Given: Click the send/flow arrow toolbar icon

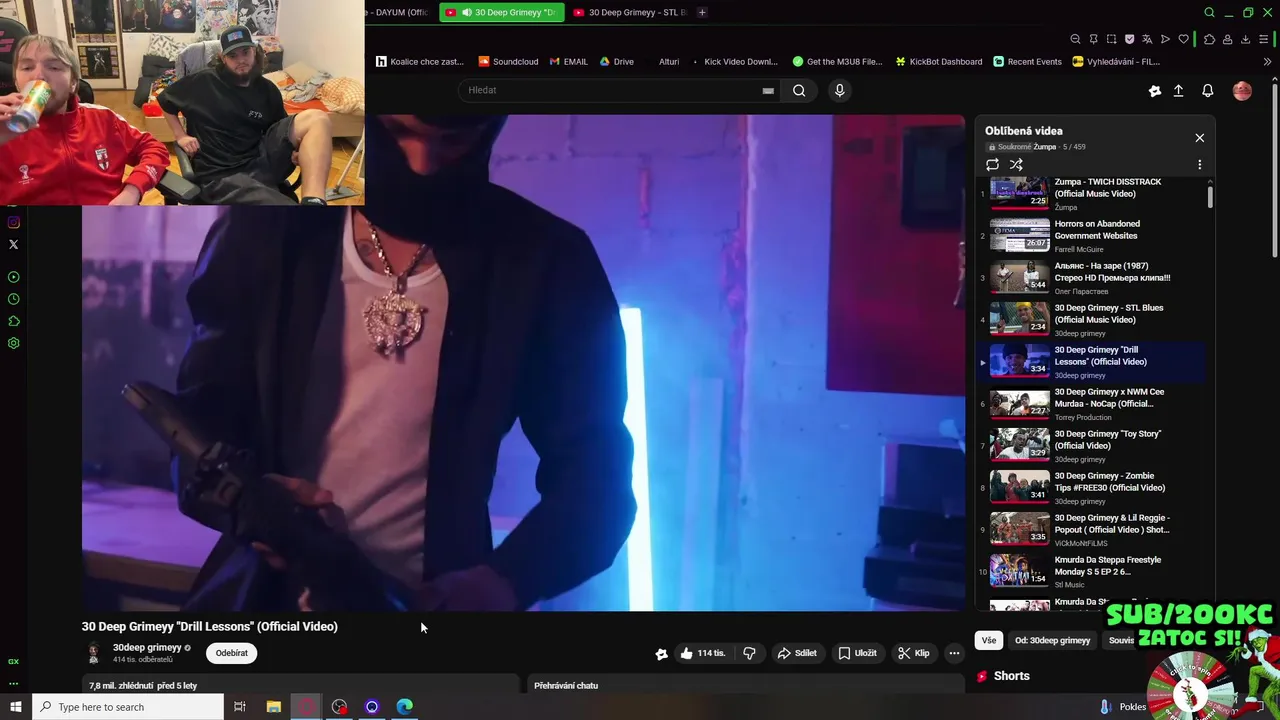Looking at the screenshot, I should pyautogui.click(x=1165, y=39).
